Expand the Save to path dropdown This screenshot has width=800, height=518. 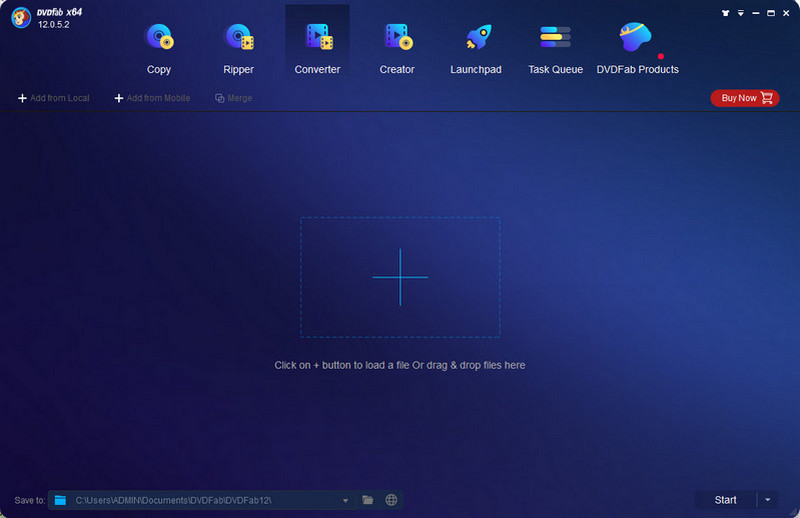click(345, 500)
